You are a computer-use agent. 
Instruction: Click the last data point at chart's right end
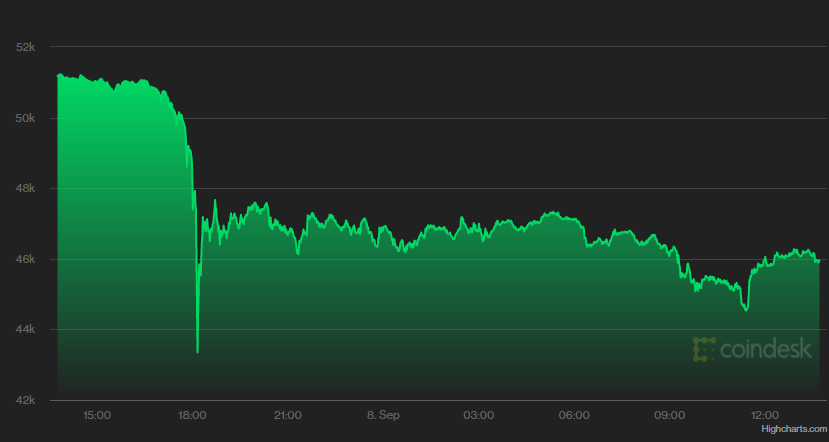tap(819, 261)
